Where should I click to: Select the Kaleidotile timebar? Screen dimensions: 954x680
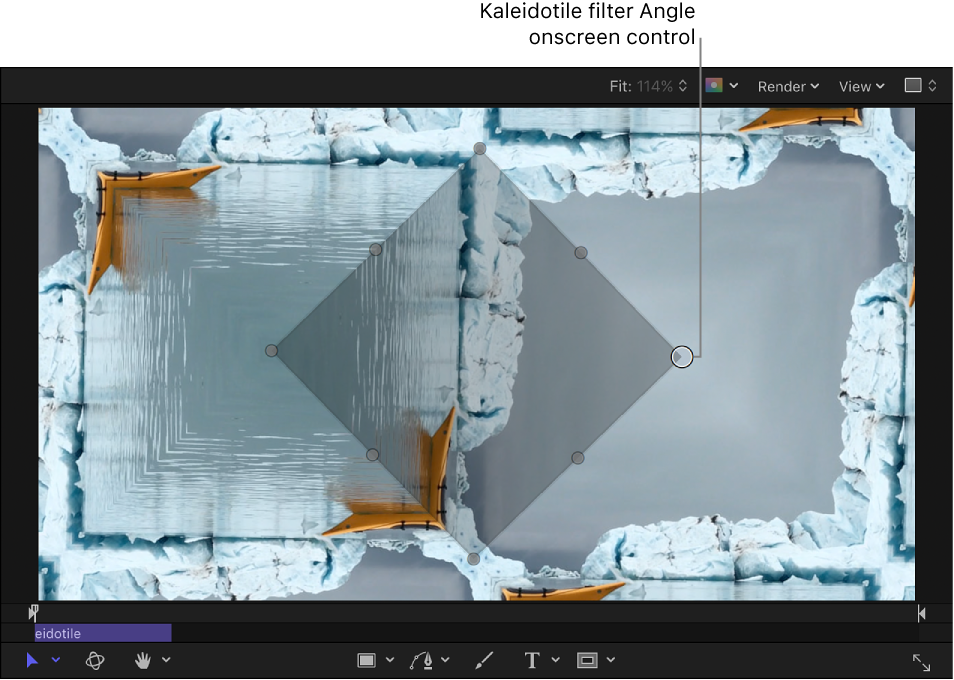(x=100, y=632)
